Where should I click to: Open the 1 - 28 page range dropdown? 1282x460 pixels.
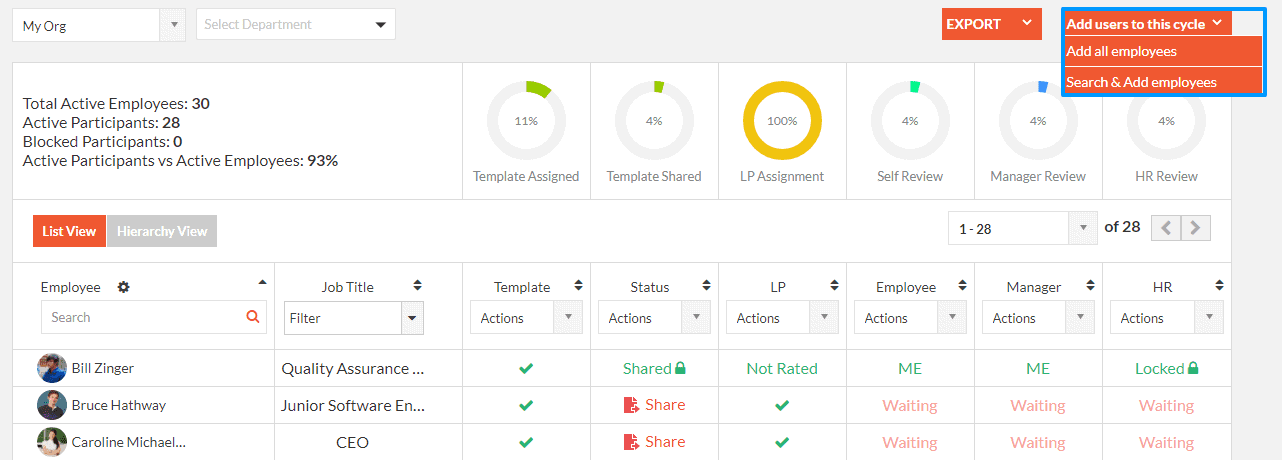1023,228
